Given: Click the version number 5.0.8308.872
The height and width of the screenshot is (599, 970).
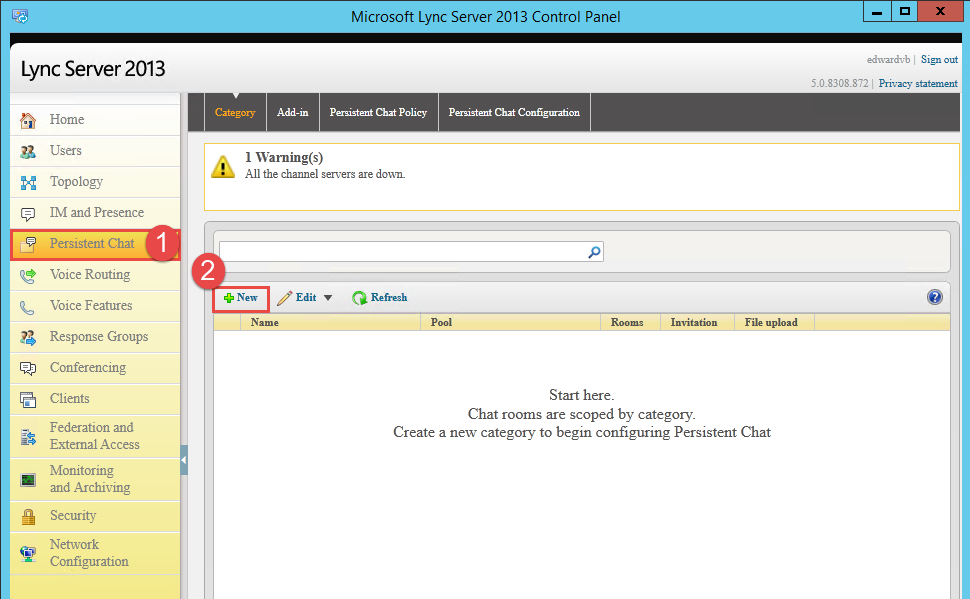Looking at the screenshot, I should pos(839,84).
